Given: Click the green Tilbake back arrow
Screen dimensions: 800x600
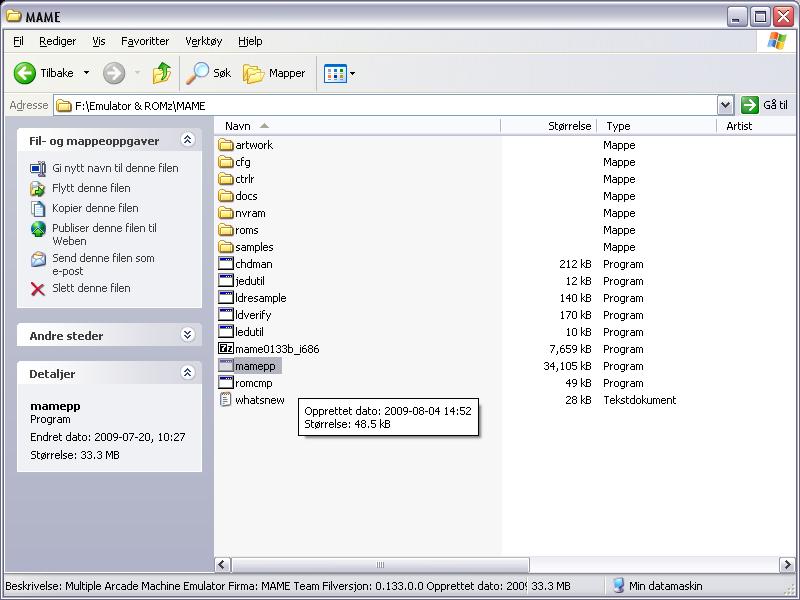Looking at the screenshot, I should 24,73.
